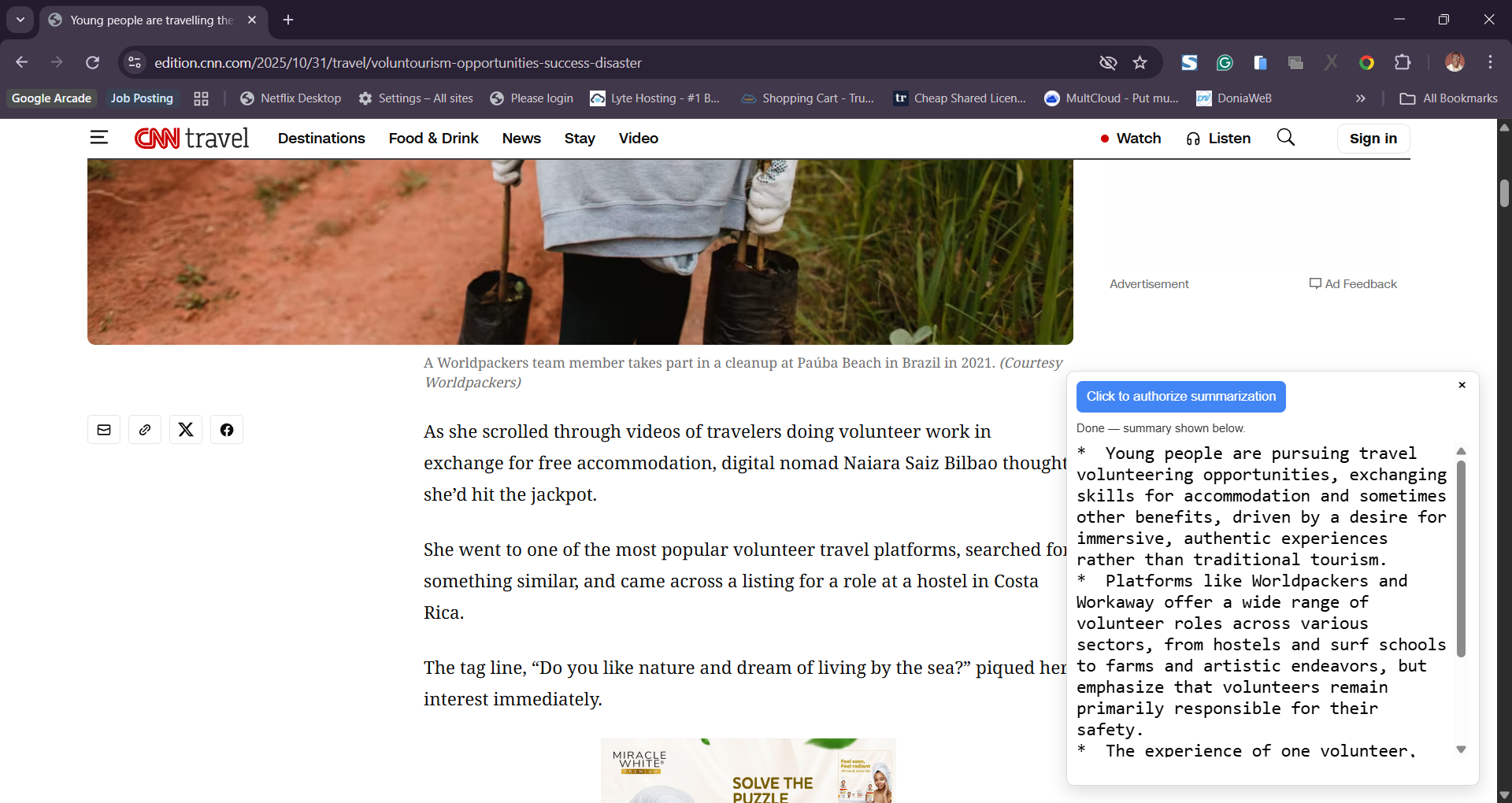Image resolution: width=1512 pixels, height=803 pixels.
Task: Click Listen link
Action: click(1218, 138)
